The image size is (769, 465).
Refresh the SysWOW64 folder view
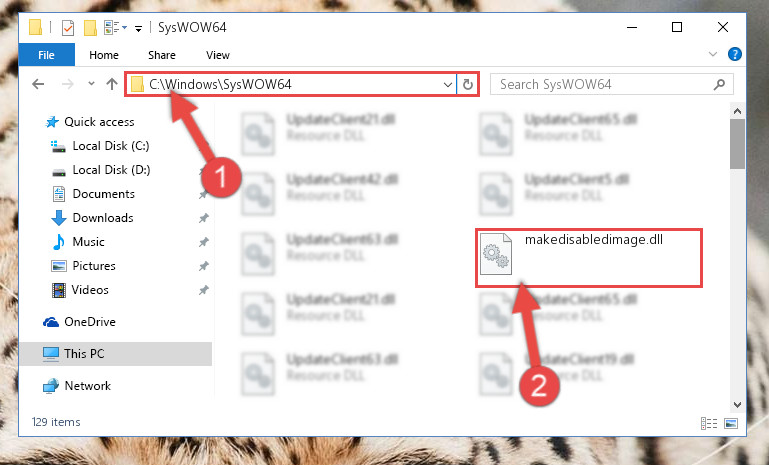(467, 84)
